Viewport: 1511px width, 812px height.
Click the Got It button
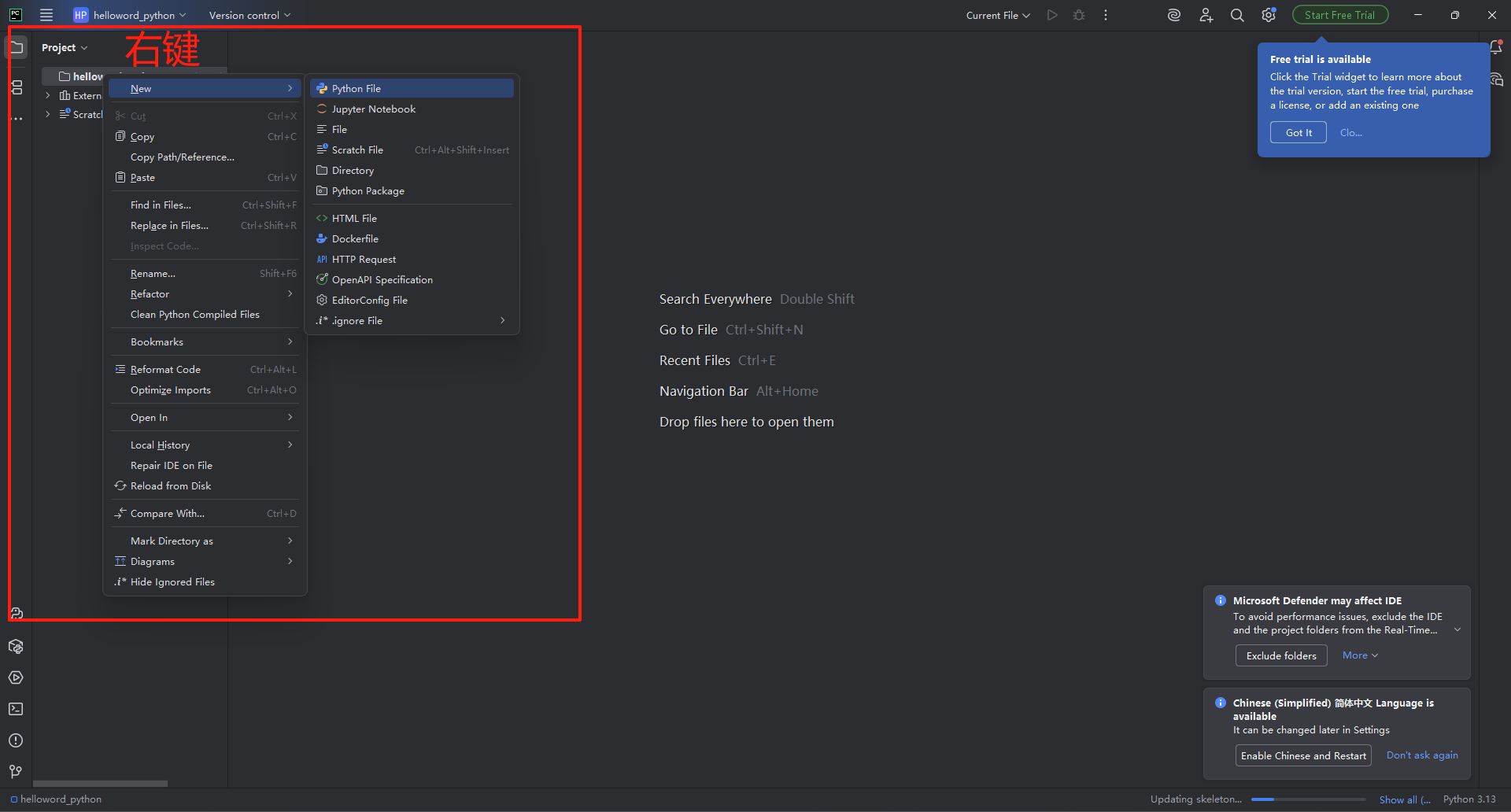point(1298,133)
